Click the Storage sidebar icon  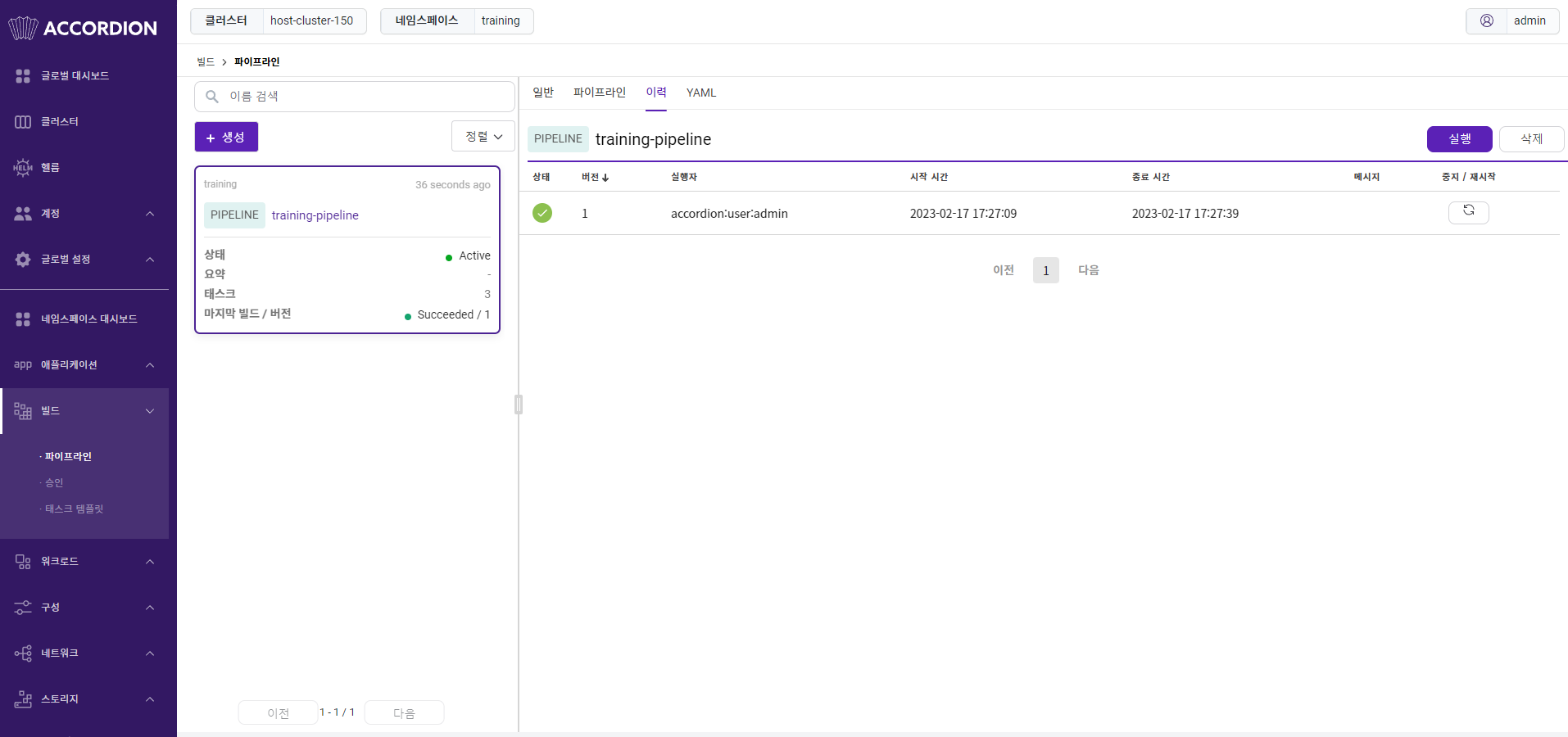(x=23, y=699)
